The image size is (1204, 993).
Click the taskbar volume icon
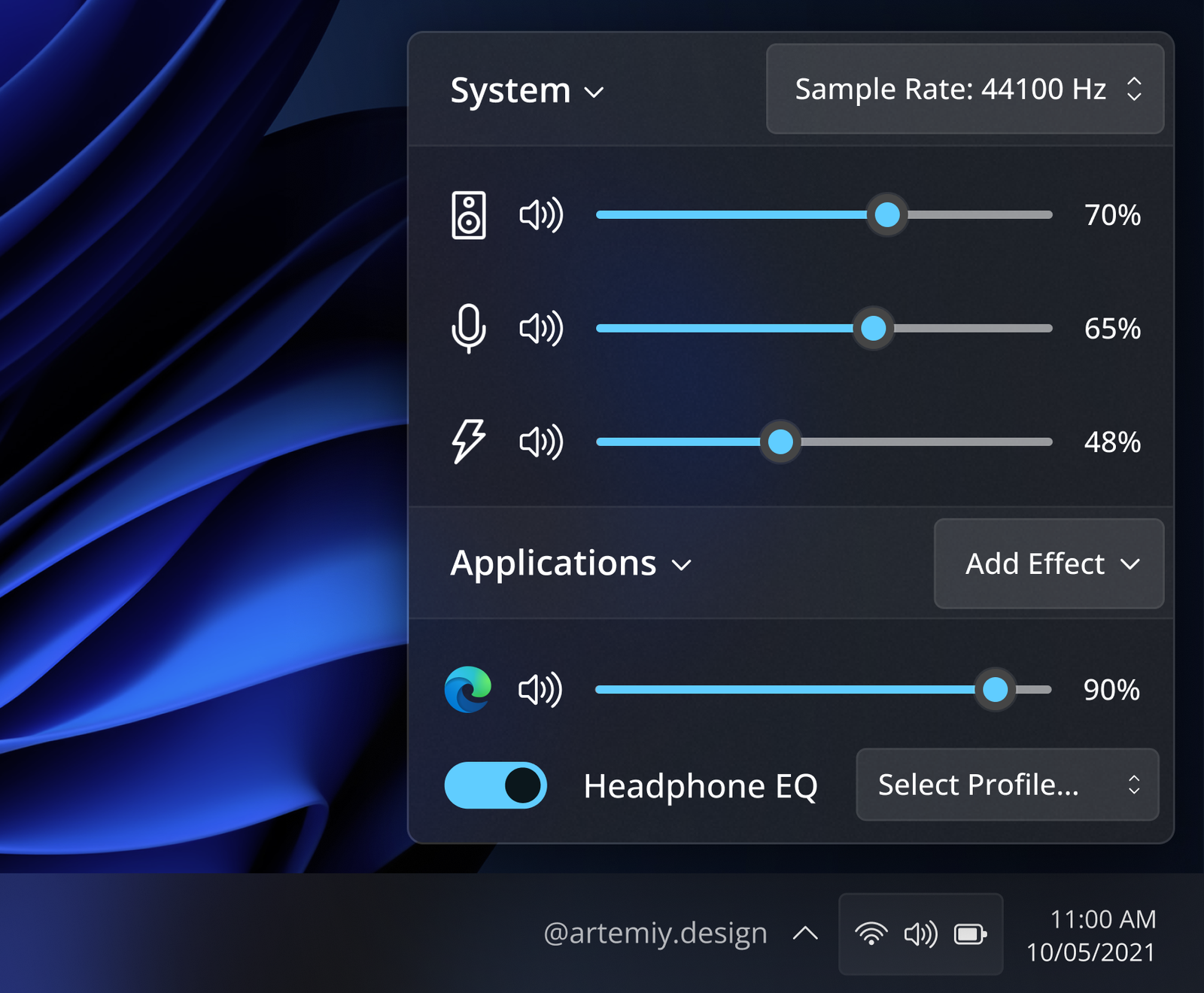[920, 934]
